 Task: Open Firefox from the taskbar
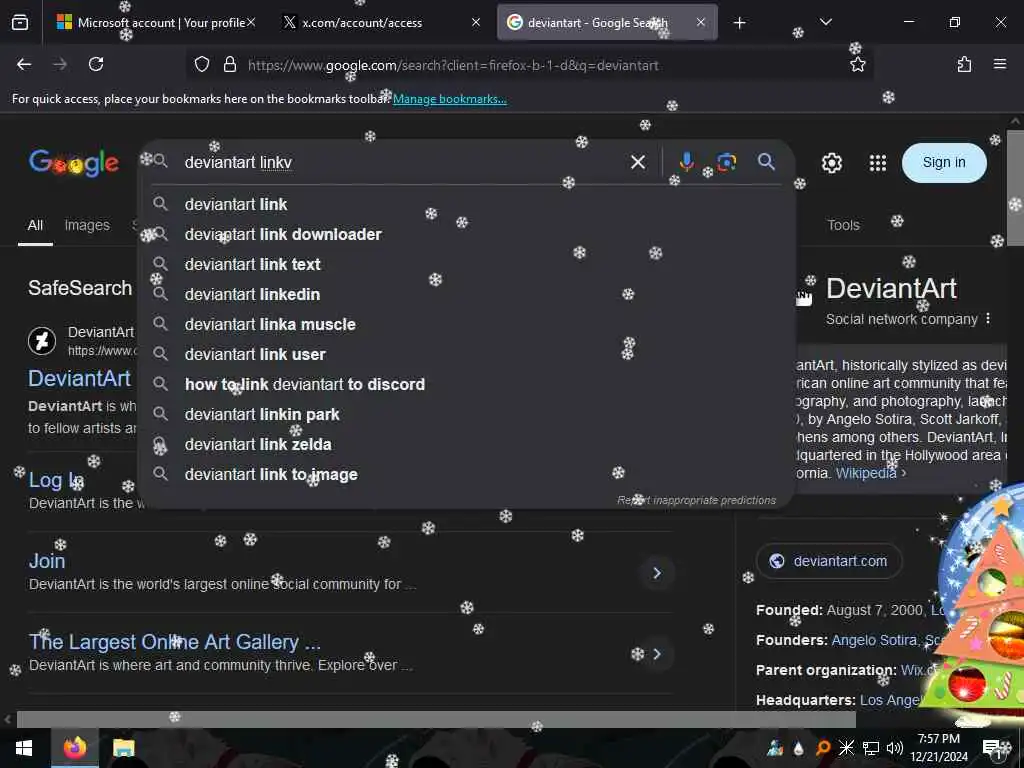(74, 748)
